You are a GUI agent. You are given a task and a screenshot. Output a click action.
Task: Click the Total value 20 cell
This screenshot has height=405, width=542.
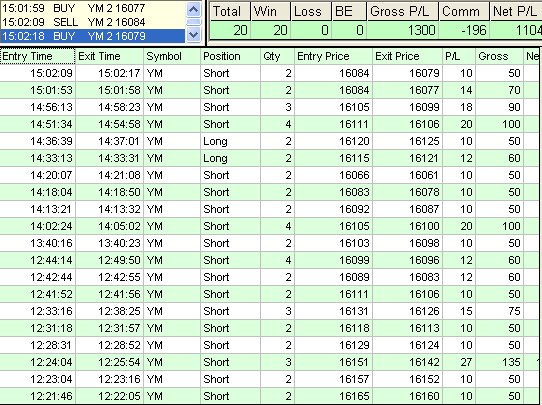pyautogui.click(x=230, y=30)
